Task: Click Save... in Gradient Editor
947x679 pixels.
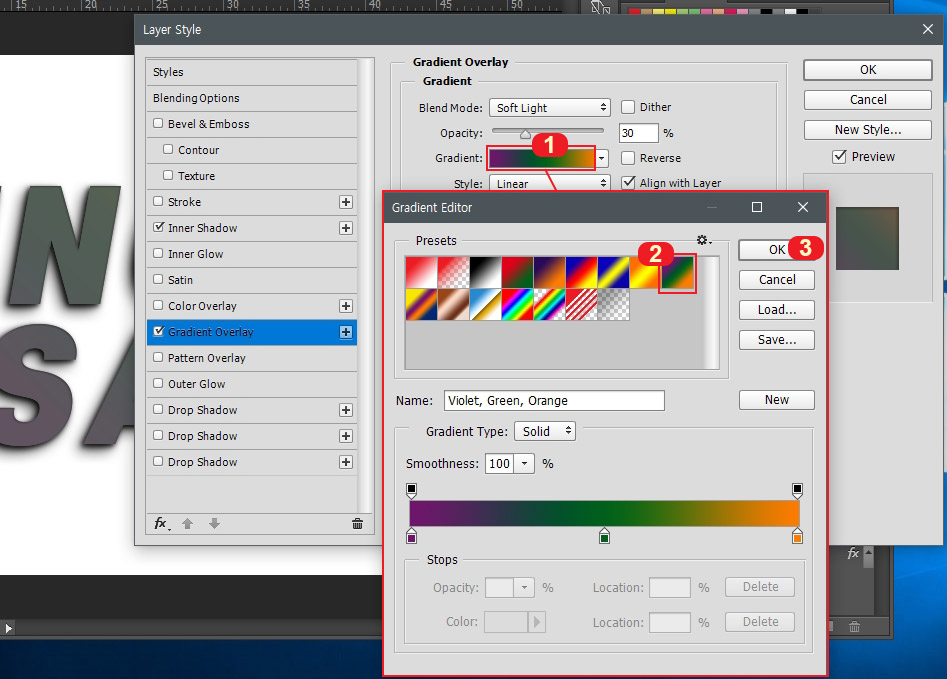Action: (777, 340)
